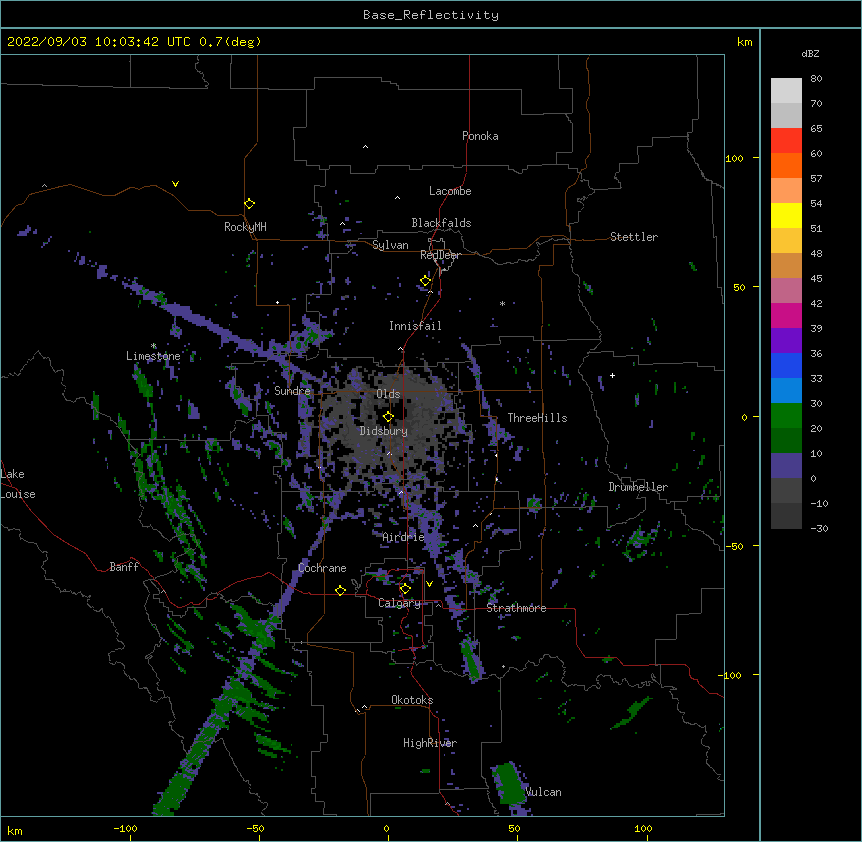Click the Calgary label
The image size is (862, 842).
(399, 603)
